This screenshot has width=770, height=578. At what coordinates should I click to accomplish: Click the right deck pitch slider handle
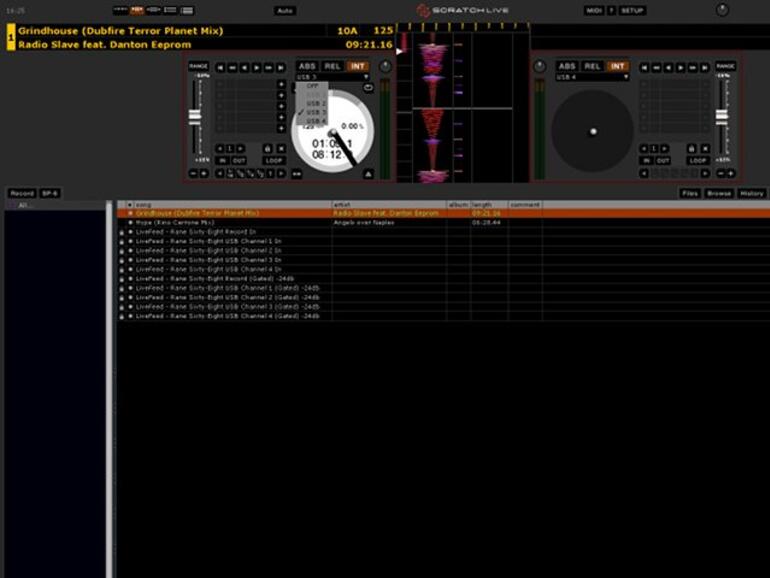[722, 115]
